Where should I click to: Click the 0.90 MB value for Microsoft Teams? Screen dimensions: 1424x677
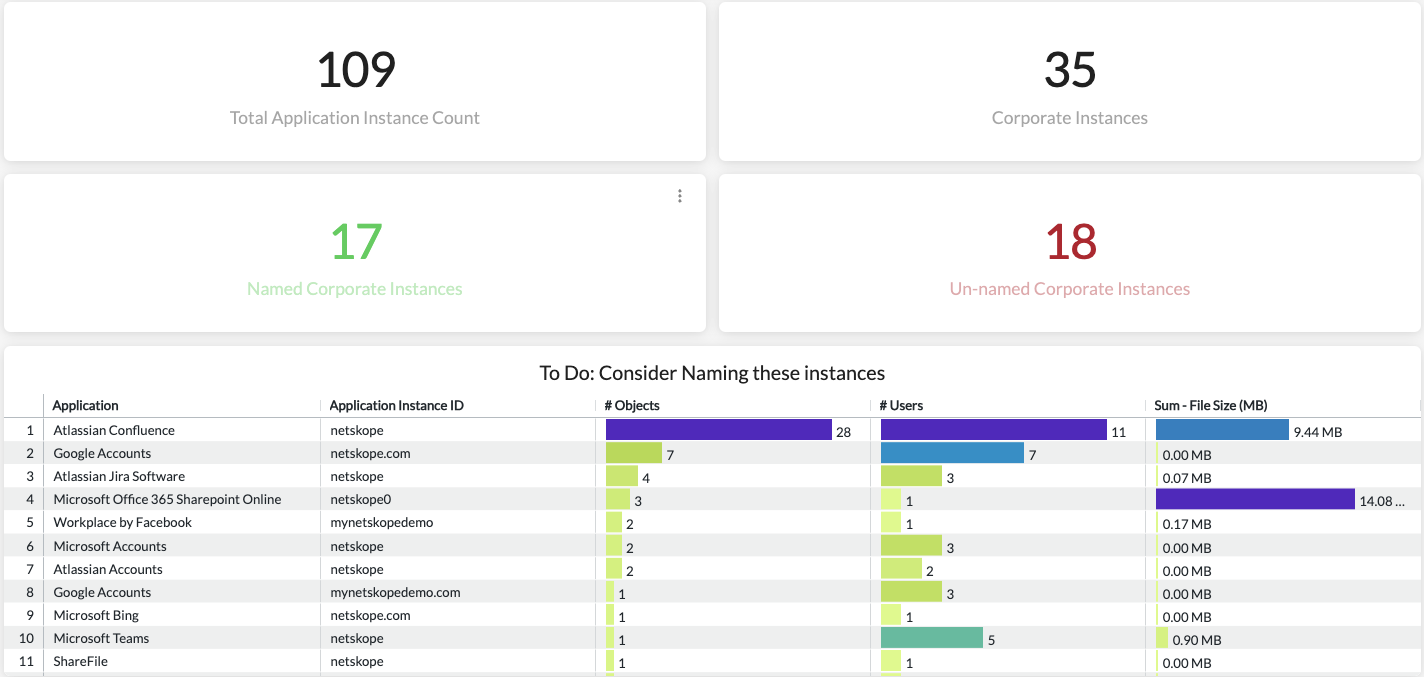pos(1197,640)
